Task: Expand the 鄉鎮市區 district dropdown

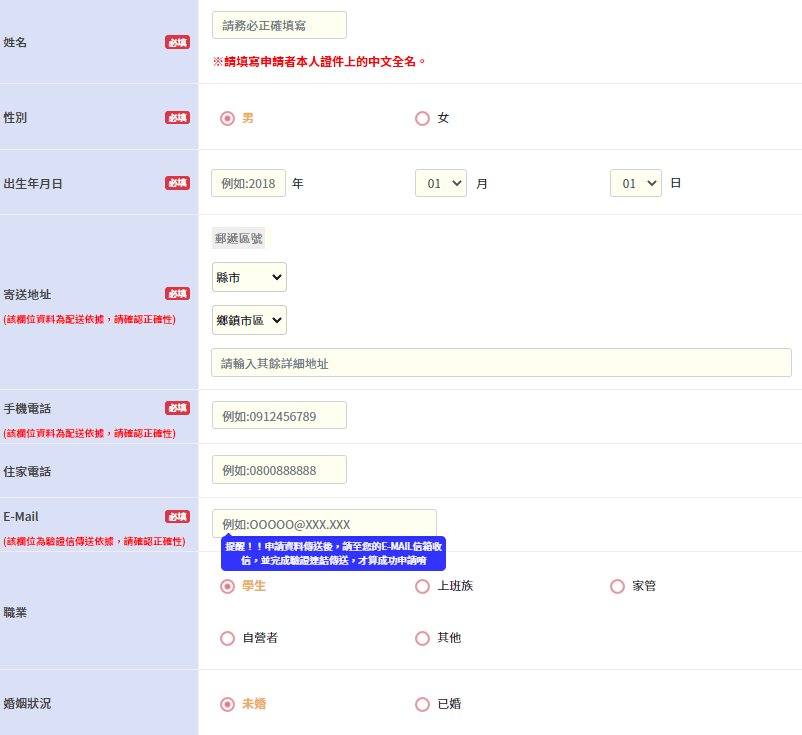Action: 249,320
